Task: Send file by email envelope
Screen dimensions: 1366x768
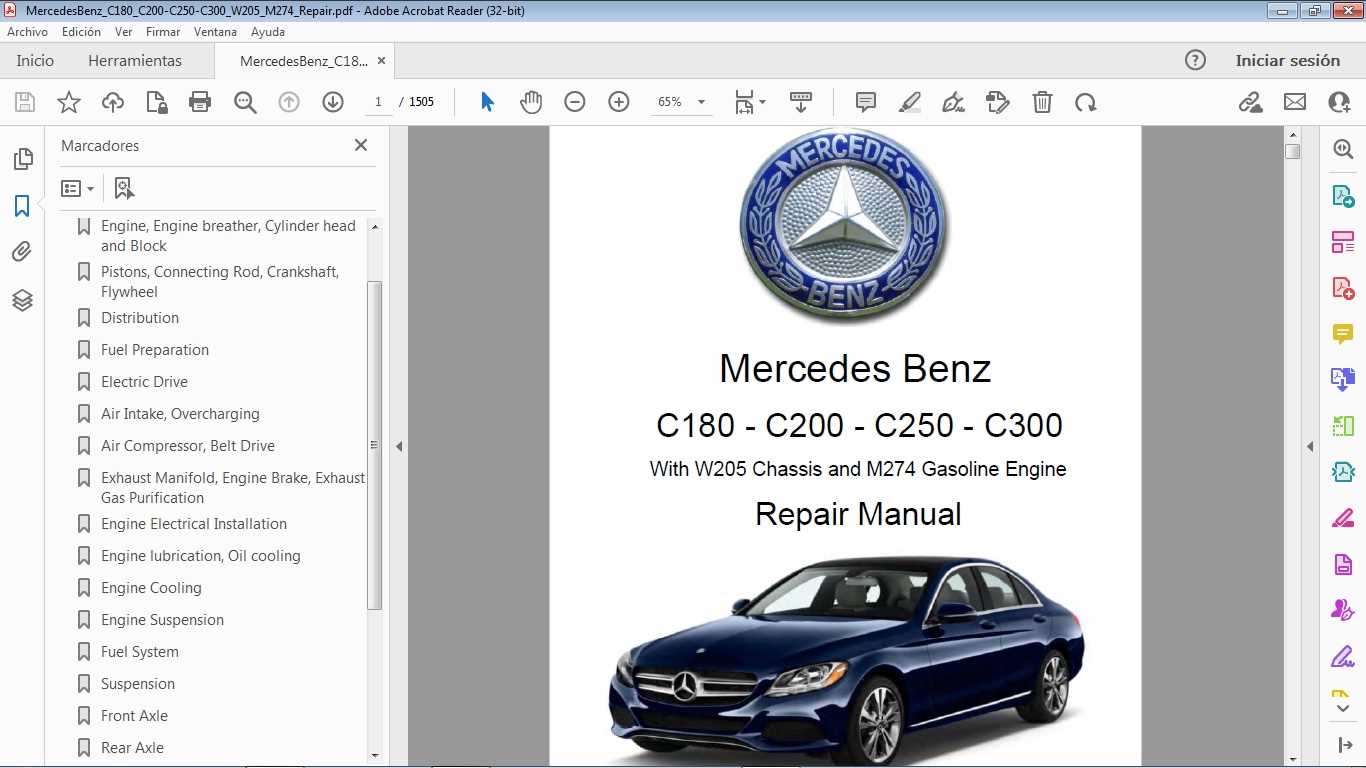Action: (1295, 102)
